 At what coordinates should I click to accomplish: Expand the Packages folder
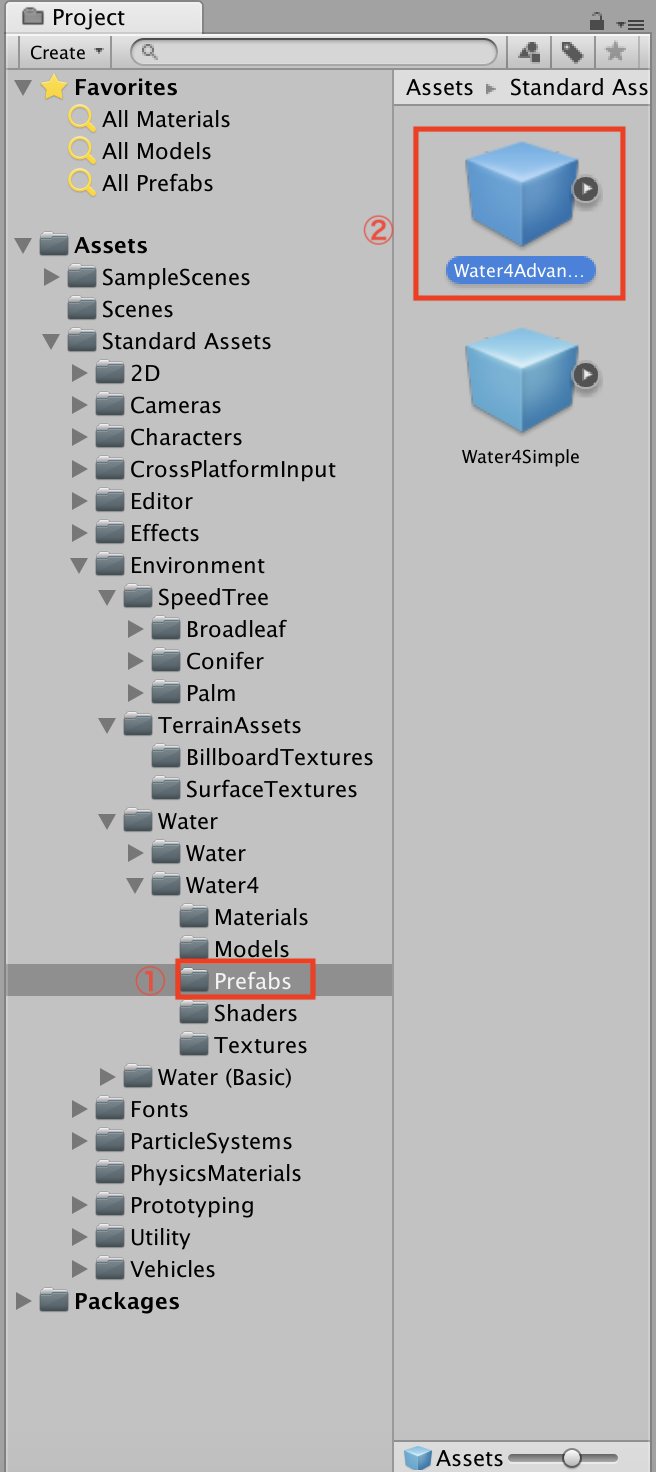[24, 1301]
